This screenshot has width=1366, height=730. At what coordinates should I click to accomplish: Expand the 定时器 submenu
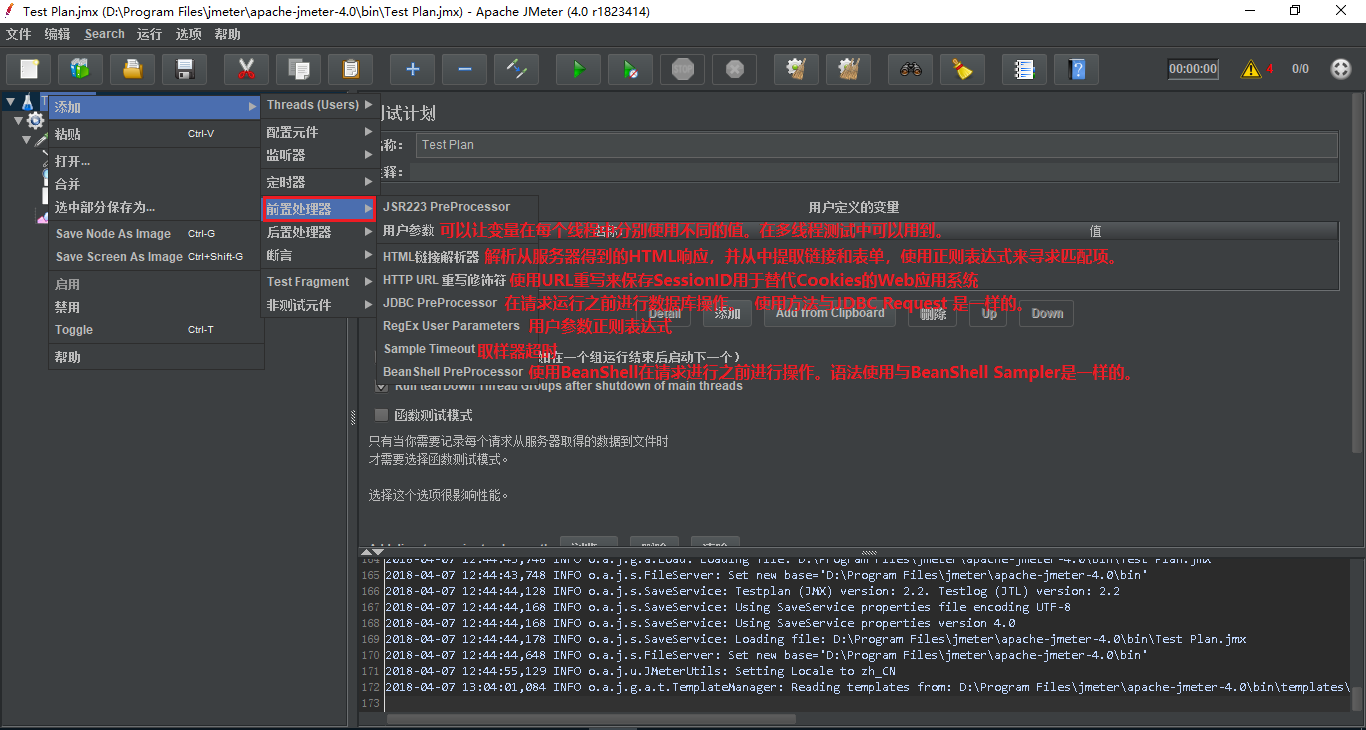[x=319, y=182]
